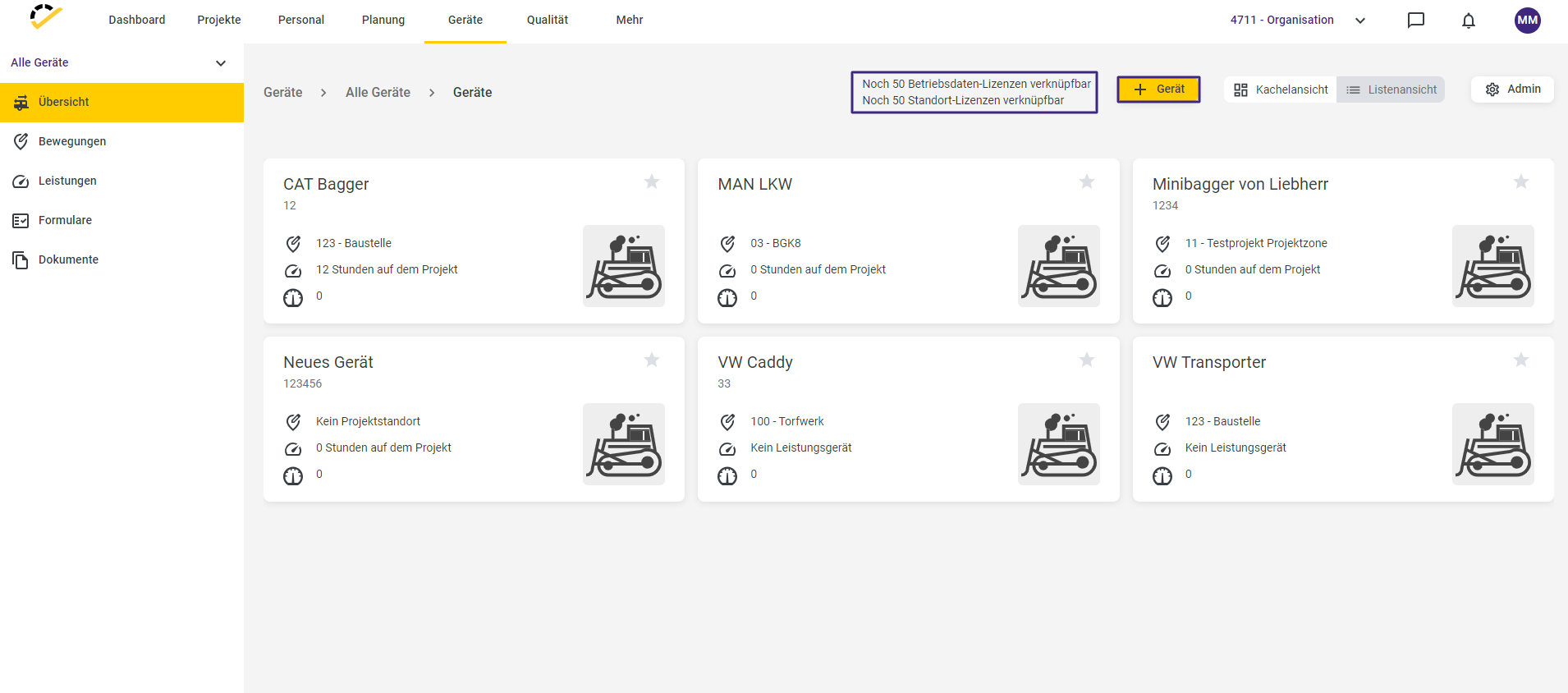Open the VW Transporter card title
The width and height of the screenshot is (1568, 693).
coord(1209,363)
